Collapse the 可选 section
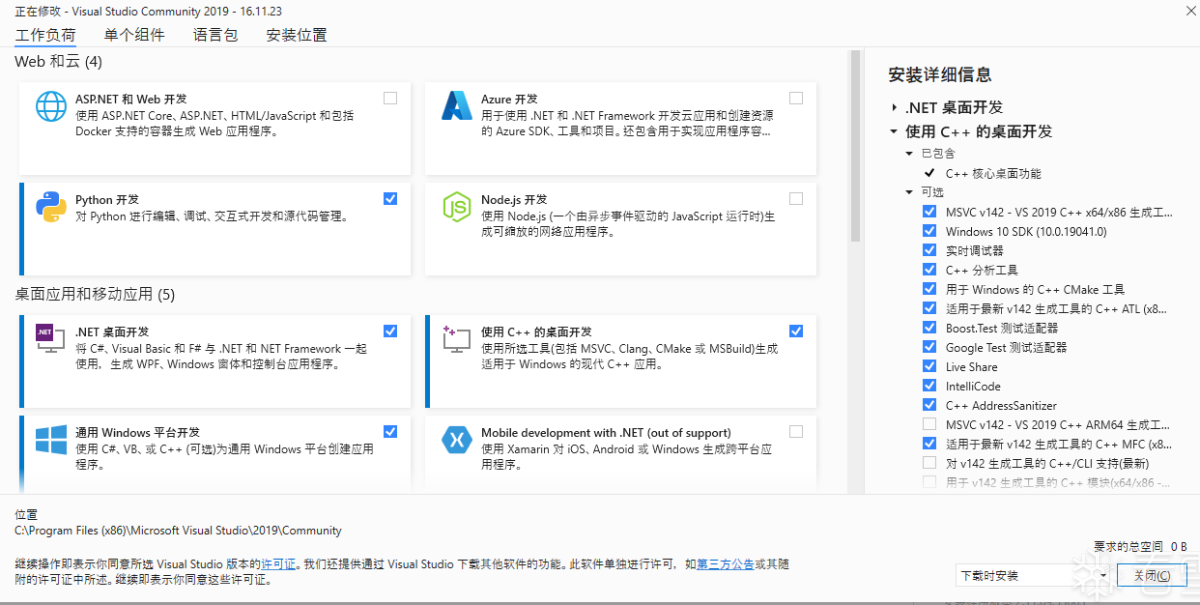This screenshot has height=605, width=1200. pos(909,192)
